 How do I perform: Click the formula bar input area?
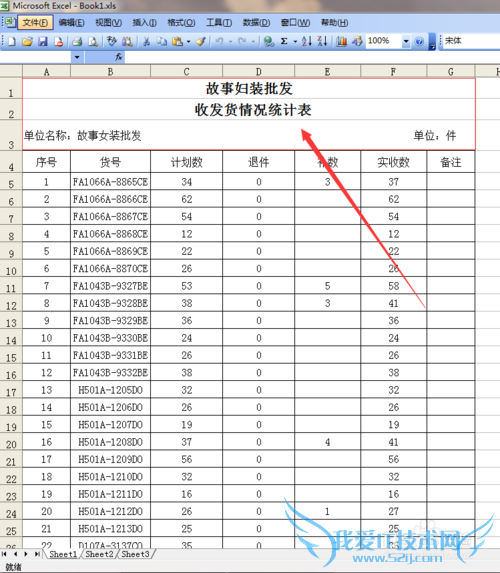312,57
